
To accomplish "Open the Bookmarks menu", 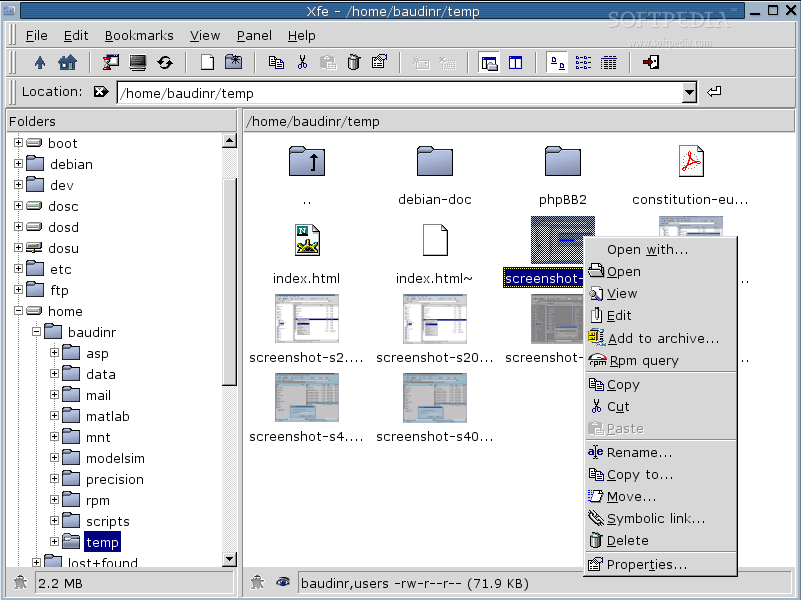I will coord(139,36).
